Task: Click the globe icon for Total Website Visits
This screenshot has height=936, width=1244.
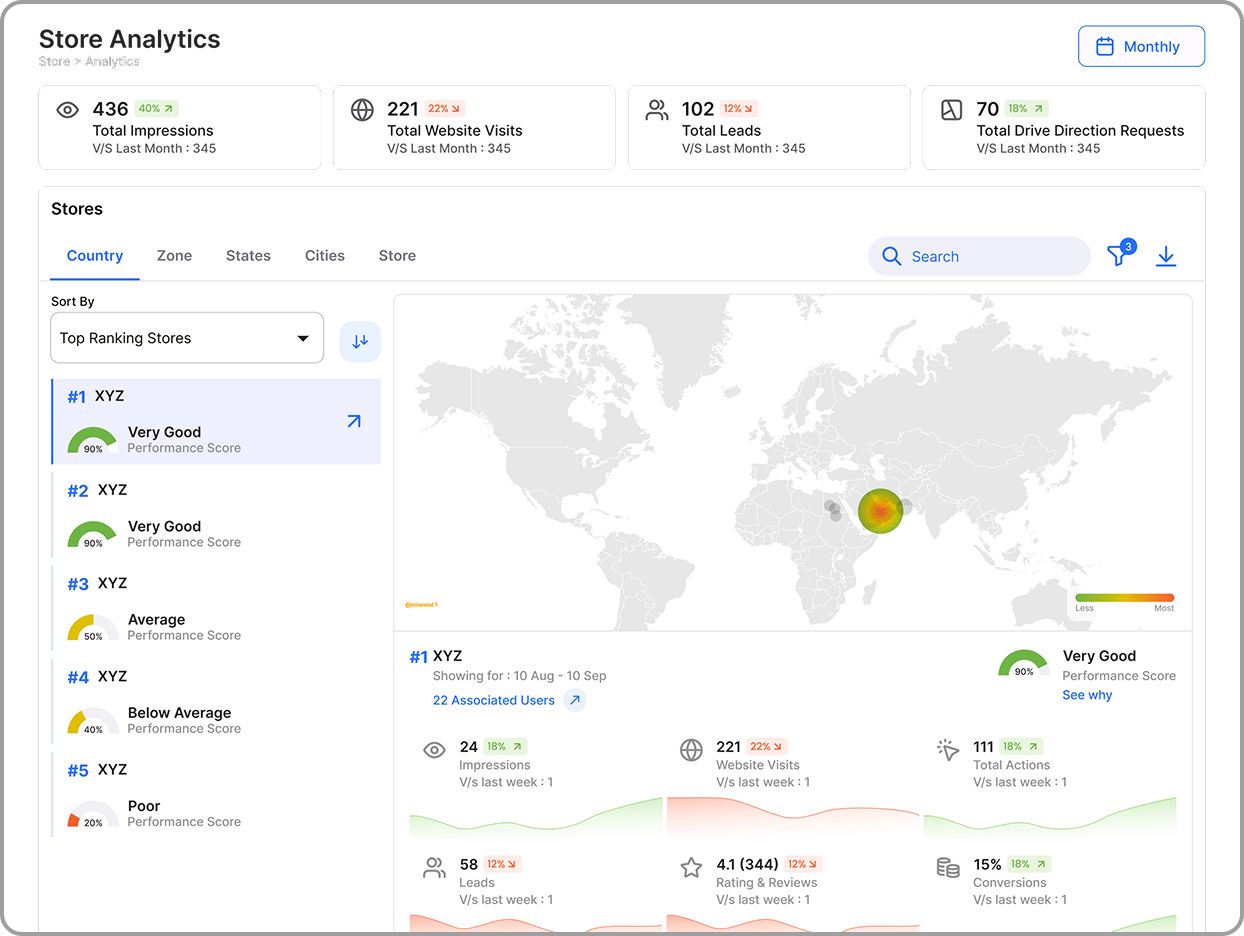Action: 362,111
